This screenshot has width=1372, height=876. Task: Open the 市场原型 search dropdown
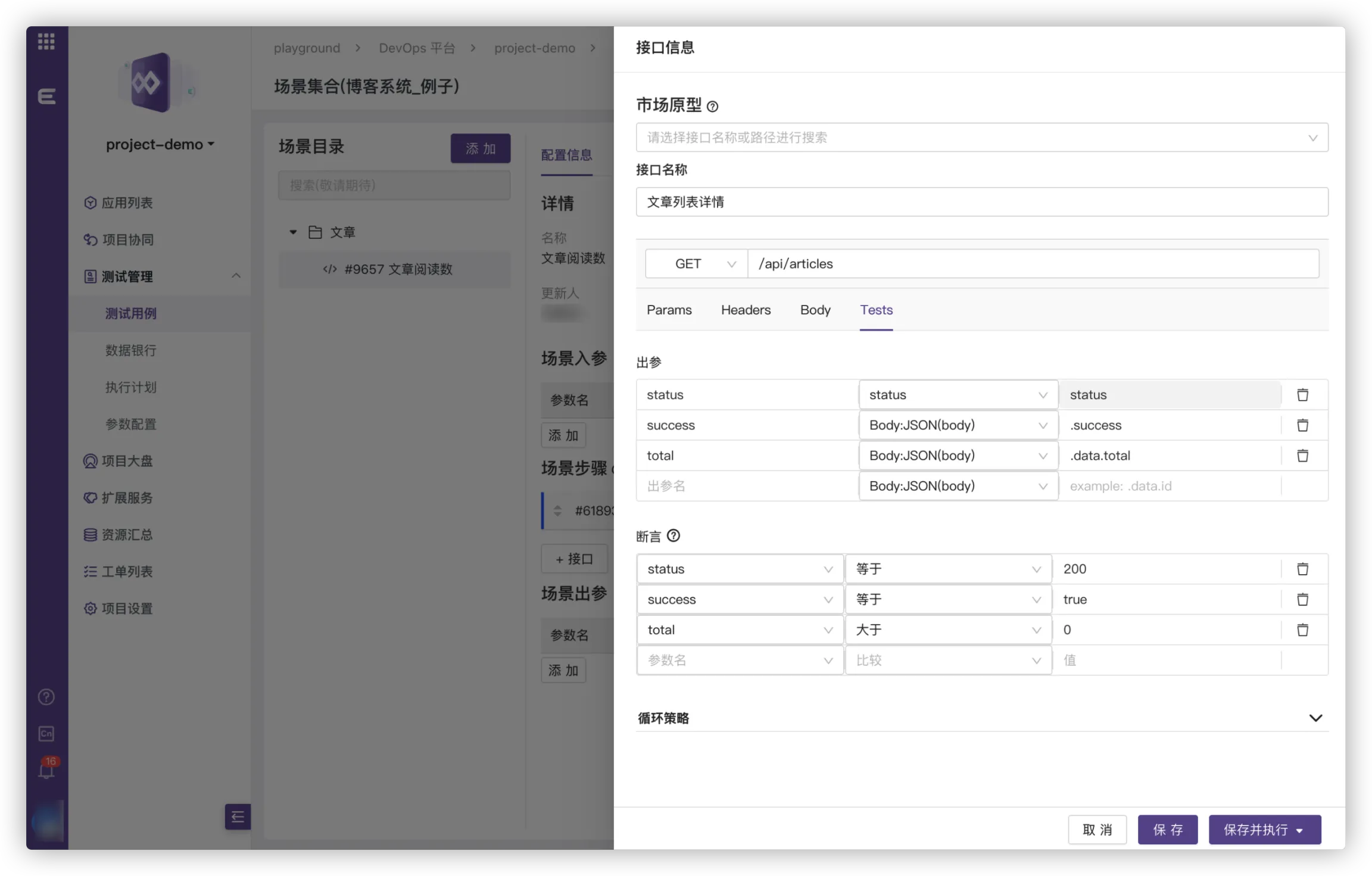click(981, 138)
